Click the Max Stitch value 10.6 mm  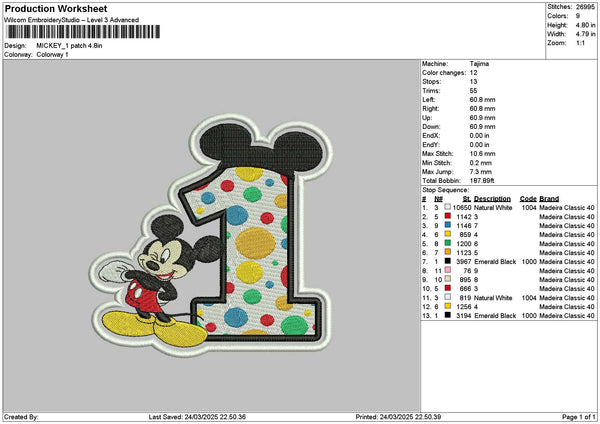click(x=482, y=154)
